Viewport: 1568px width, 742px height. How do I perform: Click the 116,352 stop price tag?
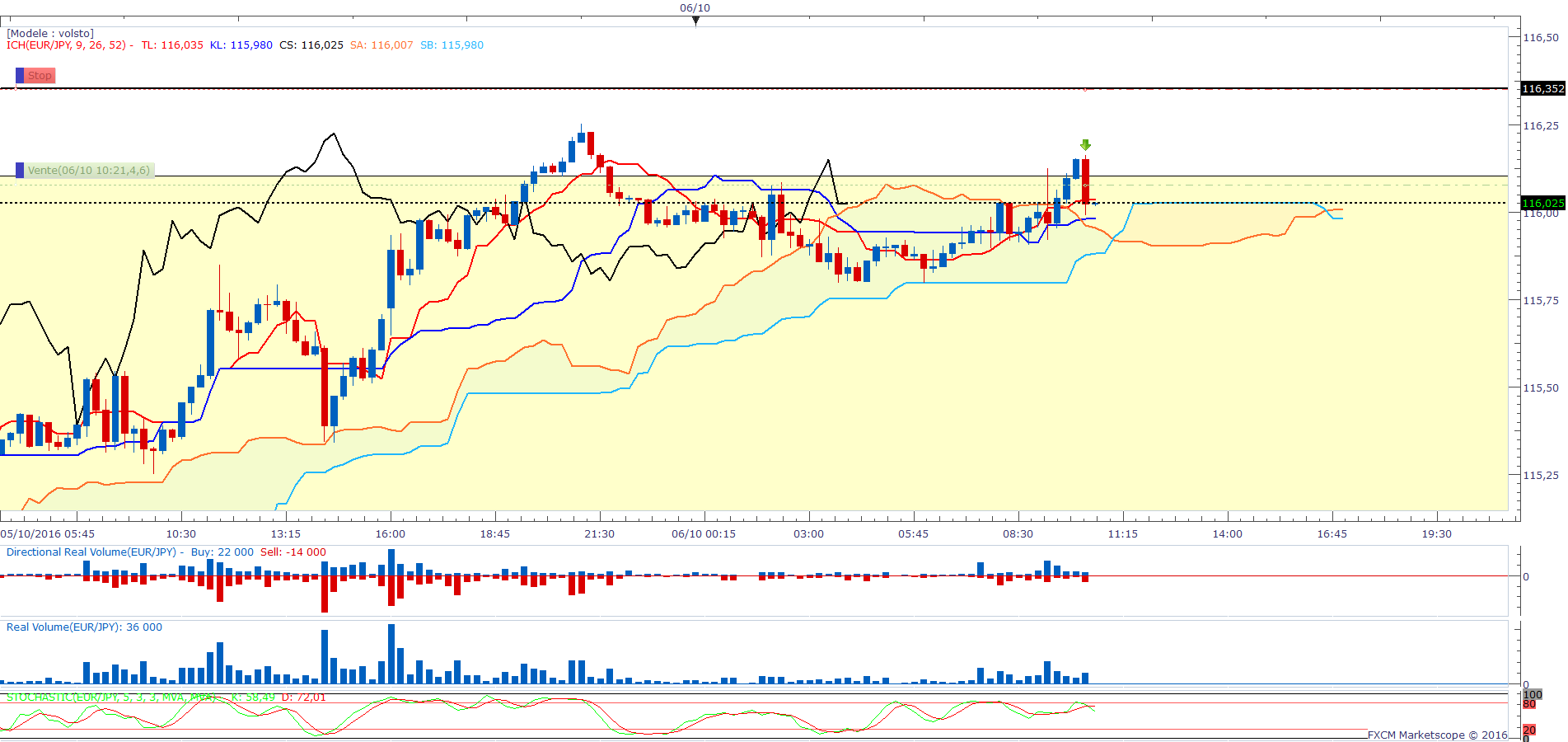(x=1543, y=88)
